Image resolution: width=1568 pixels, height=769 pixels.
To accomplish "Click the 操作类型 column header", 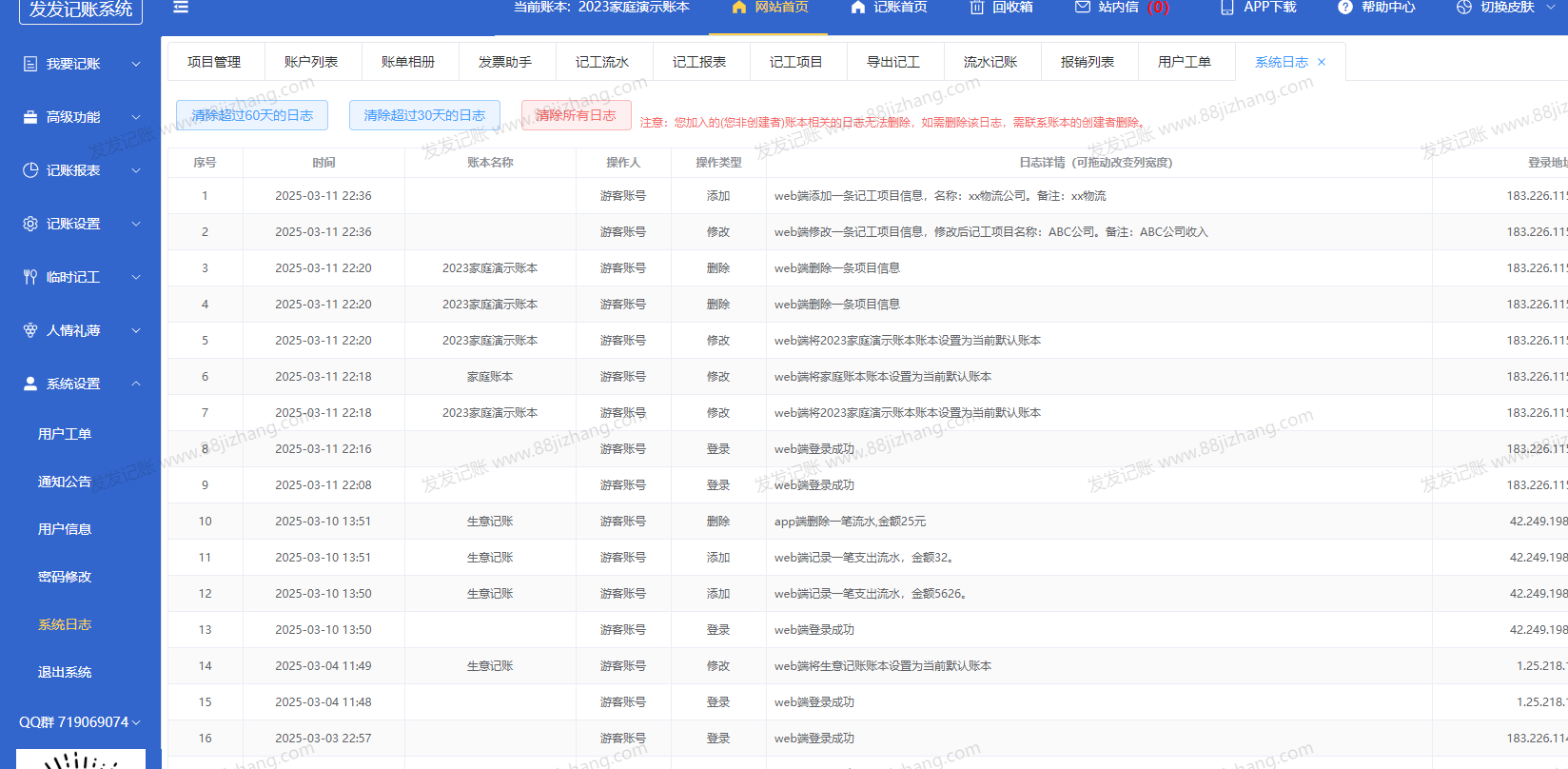I will [718, 163].
